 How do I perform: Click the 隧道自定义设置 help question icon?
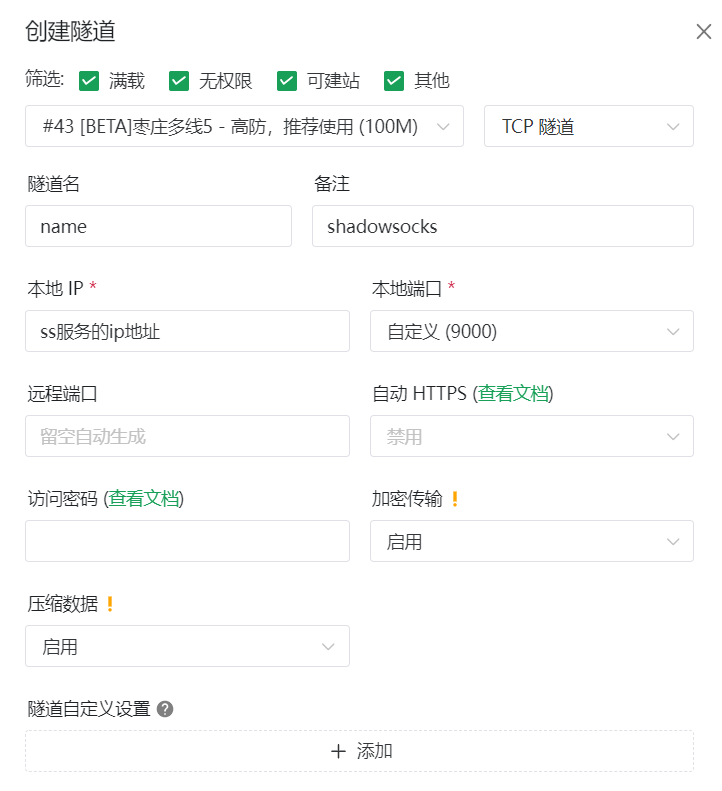tap(165, 709)
